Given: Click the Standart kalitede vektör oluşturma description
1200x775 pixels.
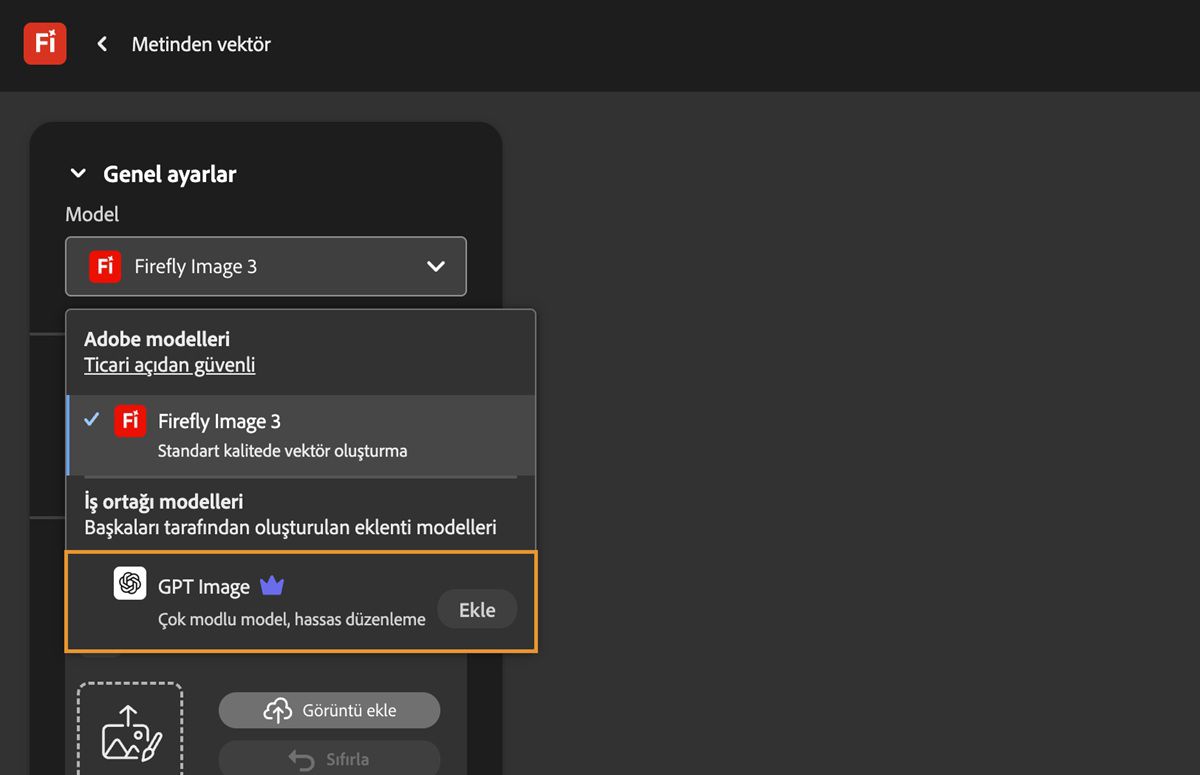Looking at the screenshot, I should [282, 451].
